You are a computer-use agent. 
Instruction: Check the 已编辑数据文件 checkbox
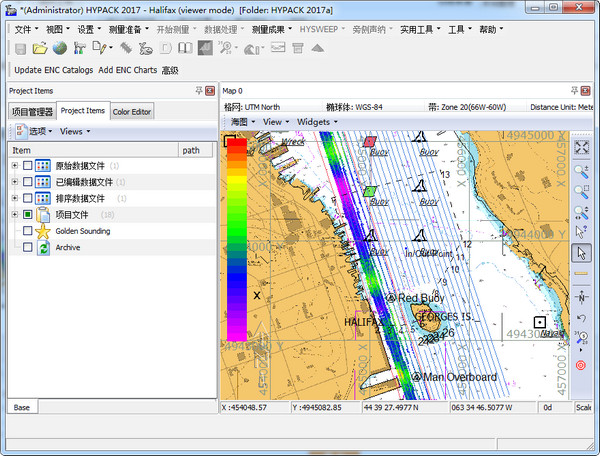tap(28, 182)
